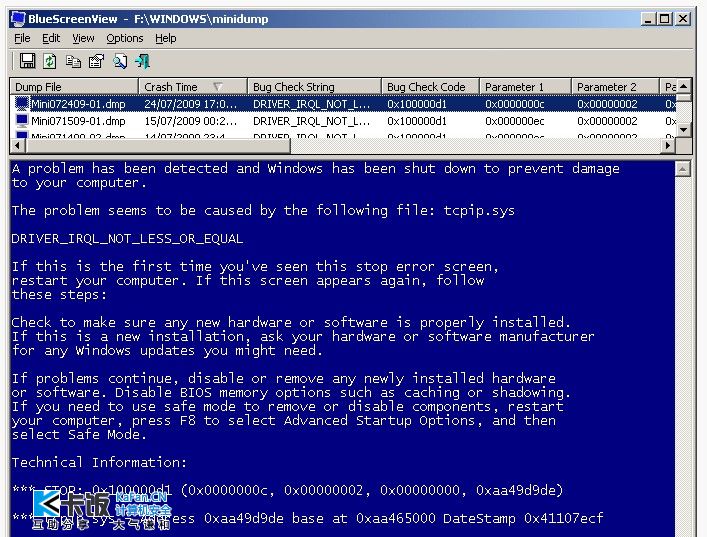This screenshot has height=537, width=707.
Task: Open the Properties toolbar icon
Action: [96, 61]
